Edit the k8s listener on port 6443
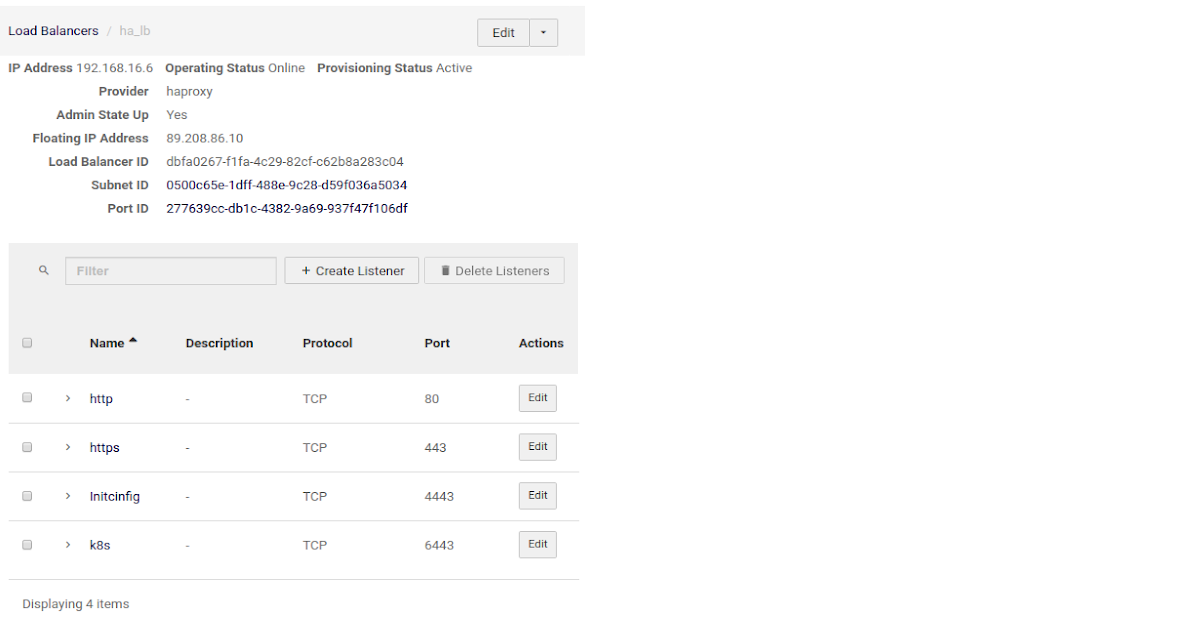This screenshot has width=1200, height=621. (x=537, y=545)
